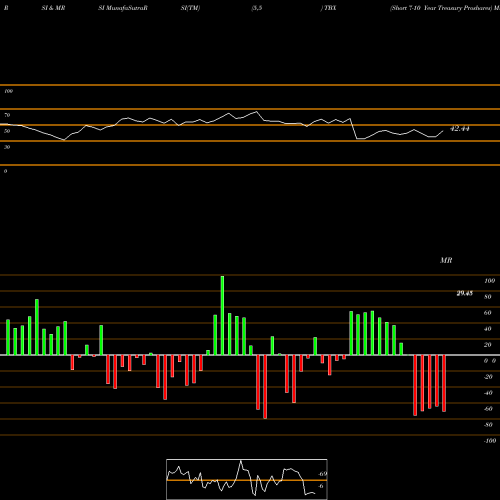500x500 pixels.
Task: Click the peak of the RSI line near 70
Action: [256, 112]
